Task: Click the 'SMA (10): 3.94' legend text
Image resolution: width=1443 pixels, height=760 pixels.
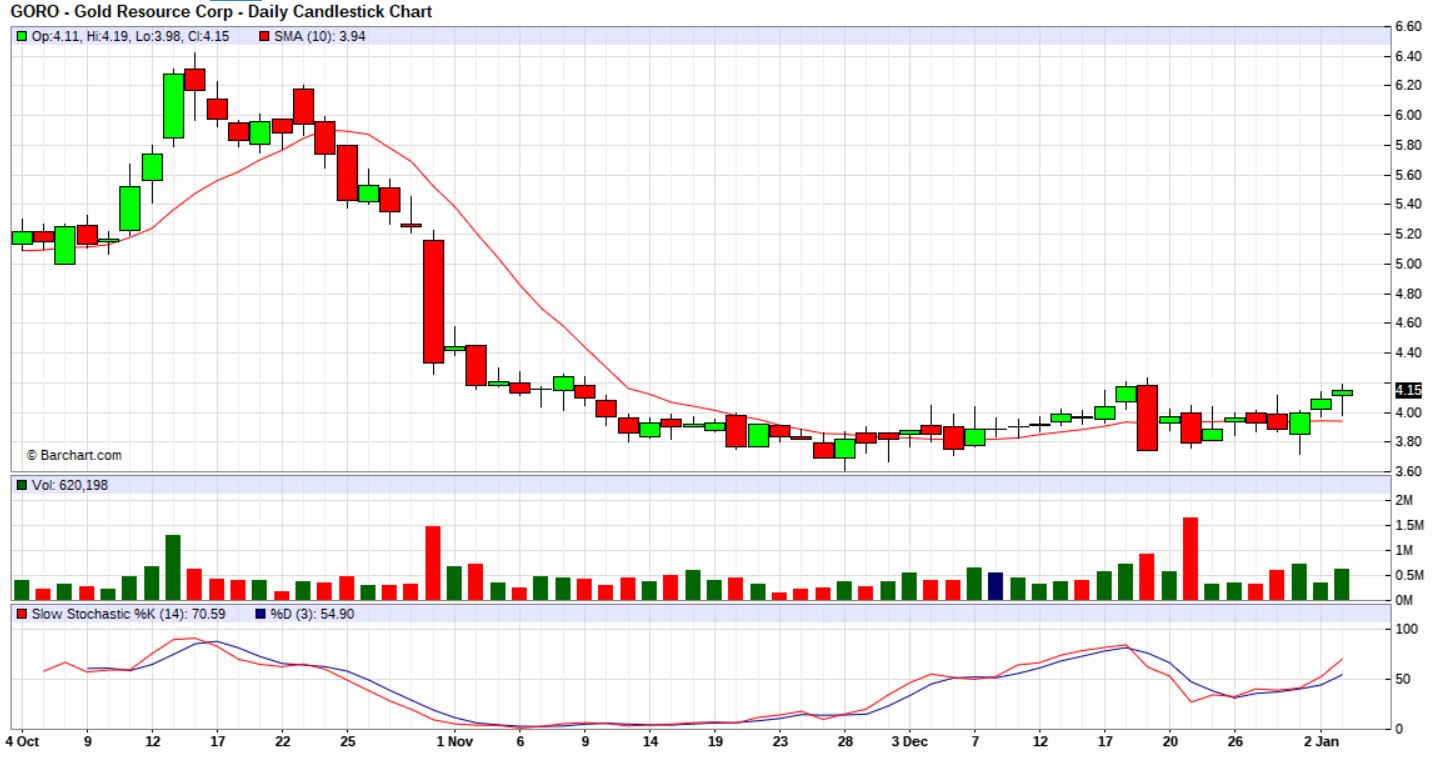Action: click(x=320, y=36)
